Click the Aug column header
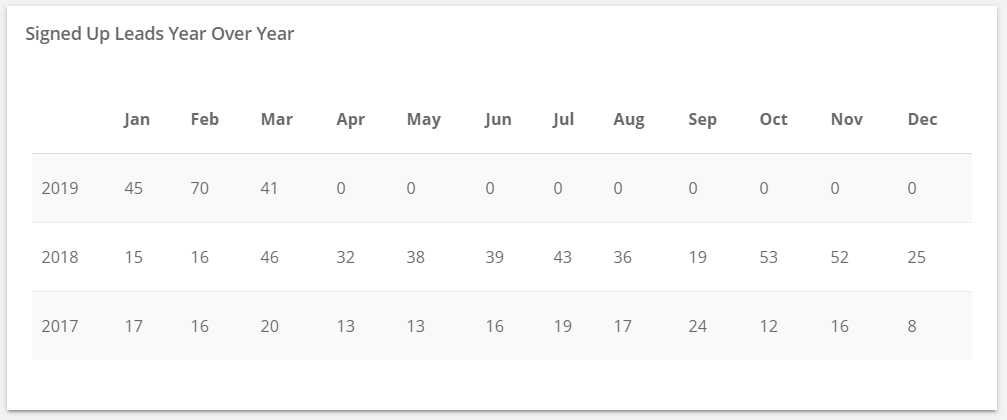Image resolution: width=1007 pixels, height=420 pixels. click(629, 119)
